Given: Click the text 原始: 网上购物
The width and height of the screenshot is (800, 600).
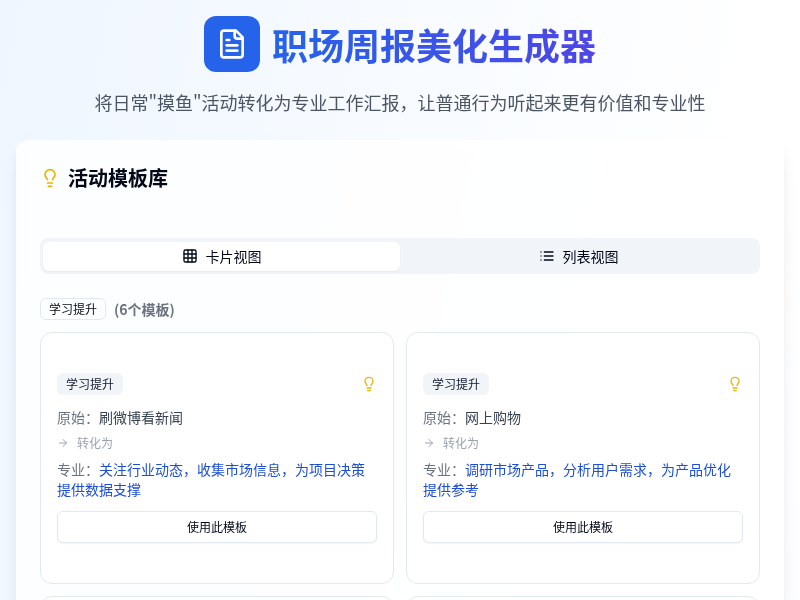Looking at the screenshot, I should 472,418.
